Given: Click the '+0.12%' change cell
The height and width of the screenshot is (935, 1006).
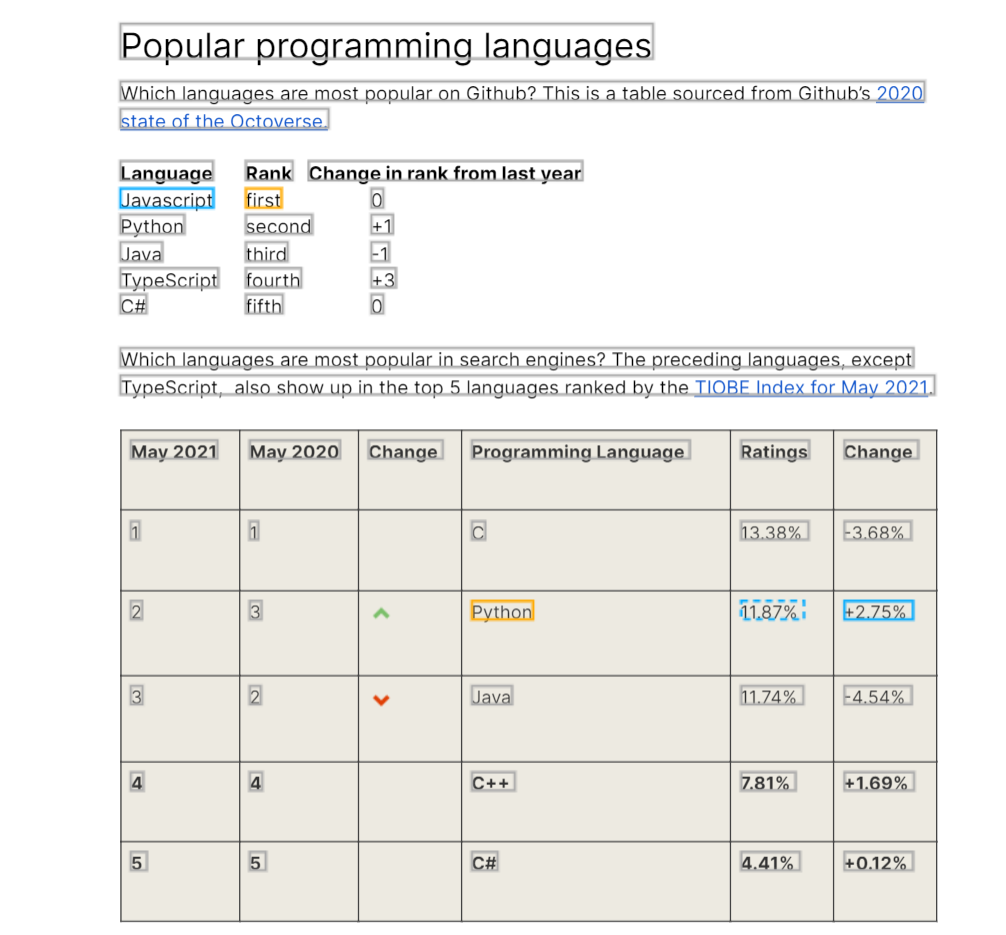Looking at the screenshot, I should click(x=878, y=862).
